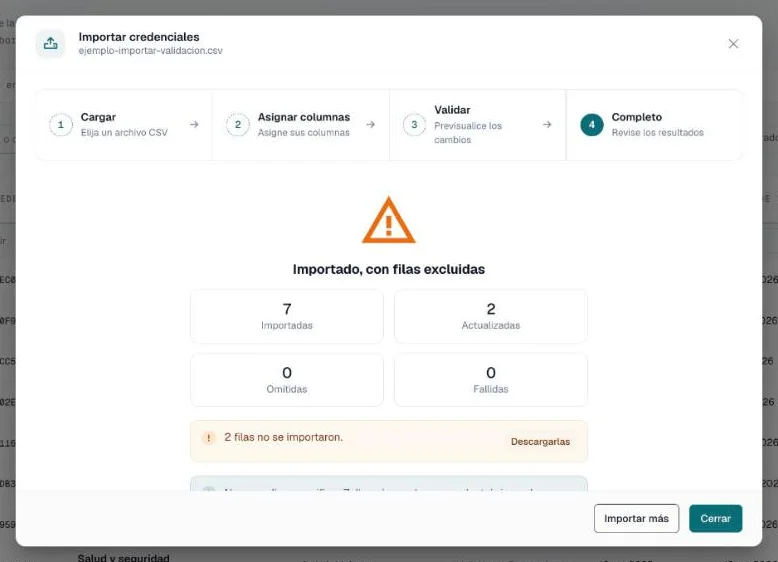Screen dimensions: 778x562
Task: Click the subtitle Previsualice los cambios
Action: [468, 133]
